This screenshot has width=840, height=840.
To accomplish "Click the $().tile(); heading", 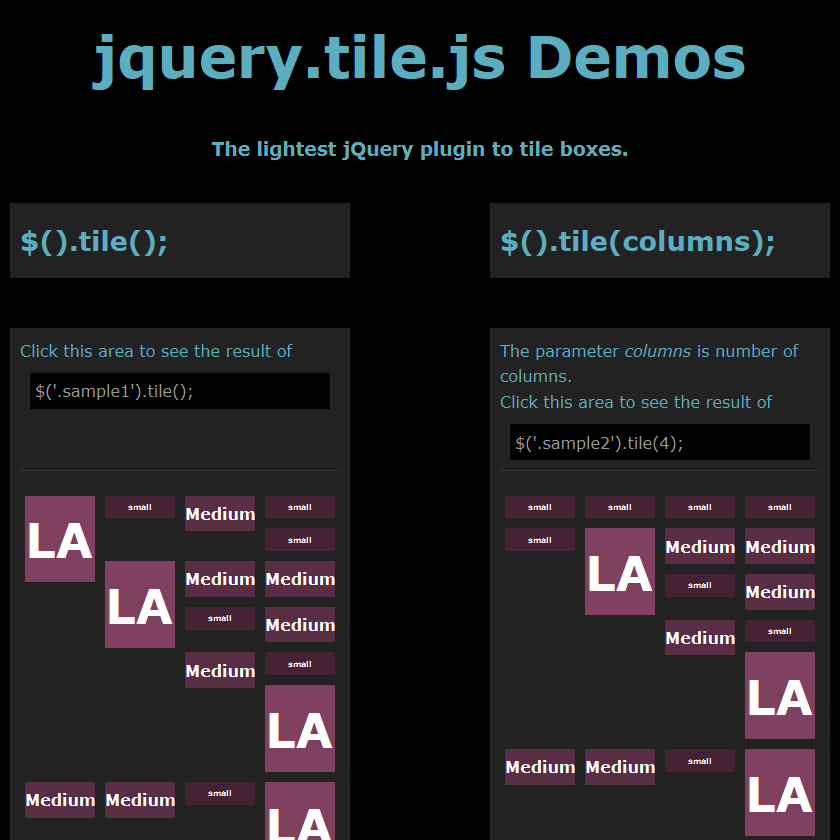I will click(x=96, y=241).
